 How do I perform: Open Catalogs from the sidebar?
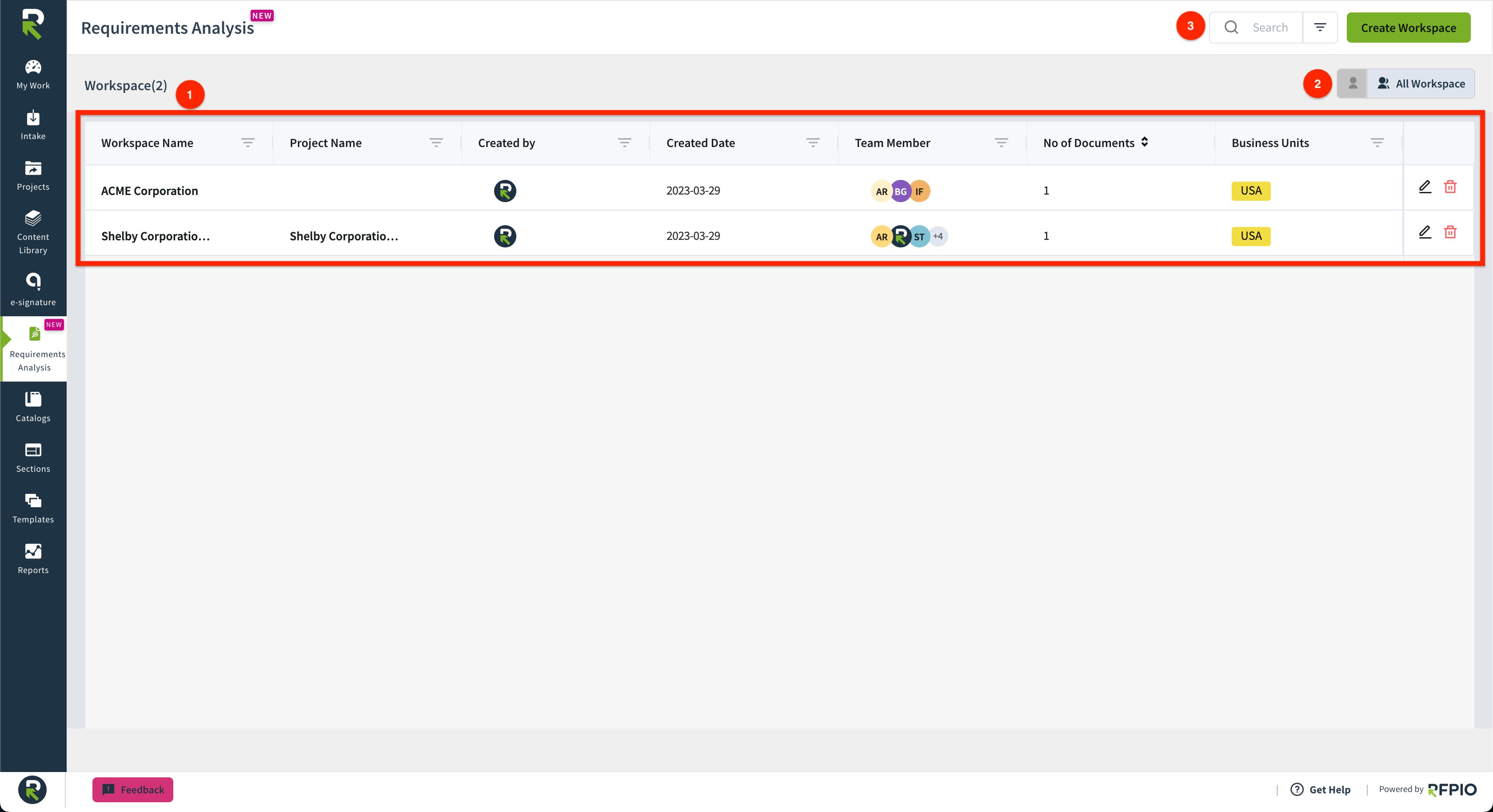point(33,407)
